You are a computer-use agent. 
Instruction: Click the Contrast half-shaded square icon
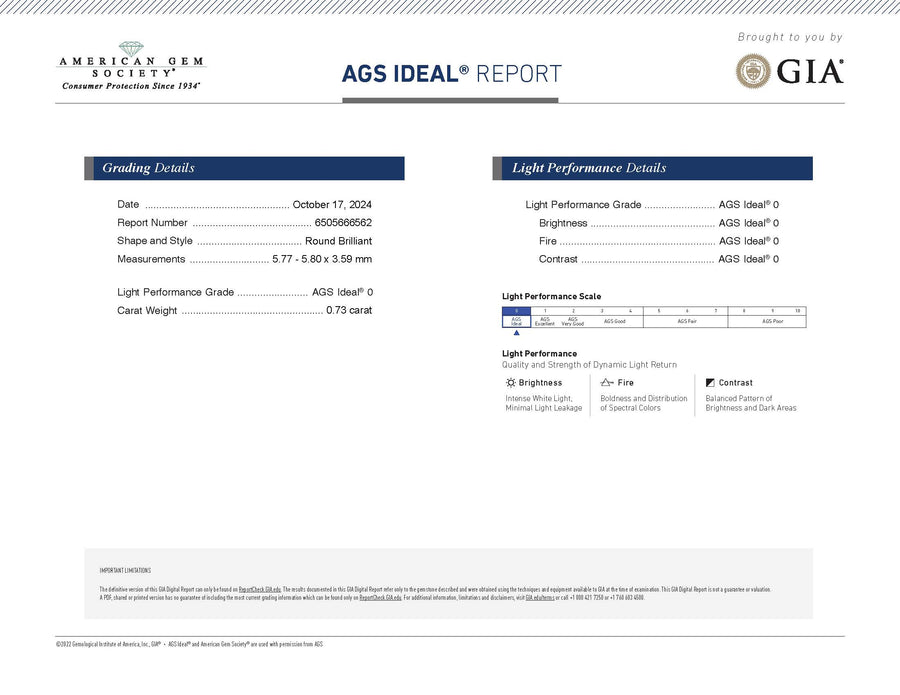point(710,383)
